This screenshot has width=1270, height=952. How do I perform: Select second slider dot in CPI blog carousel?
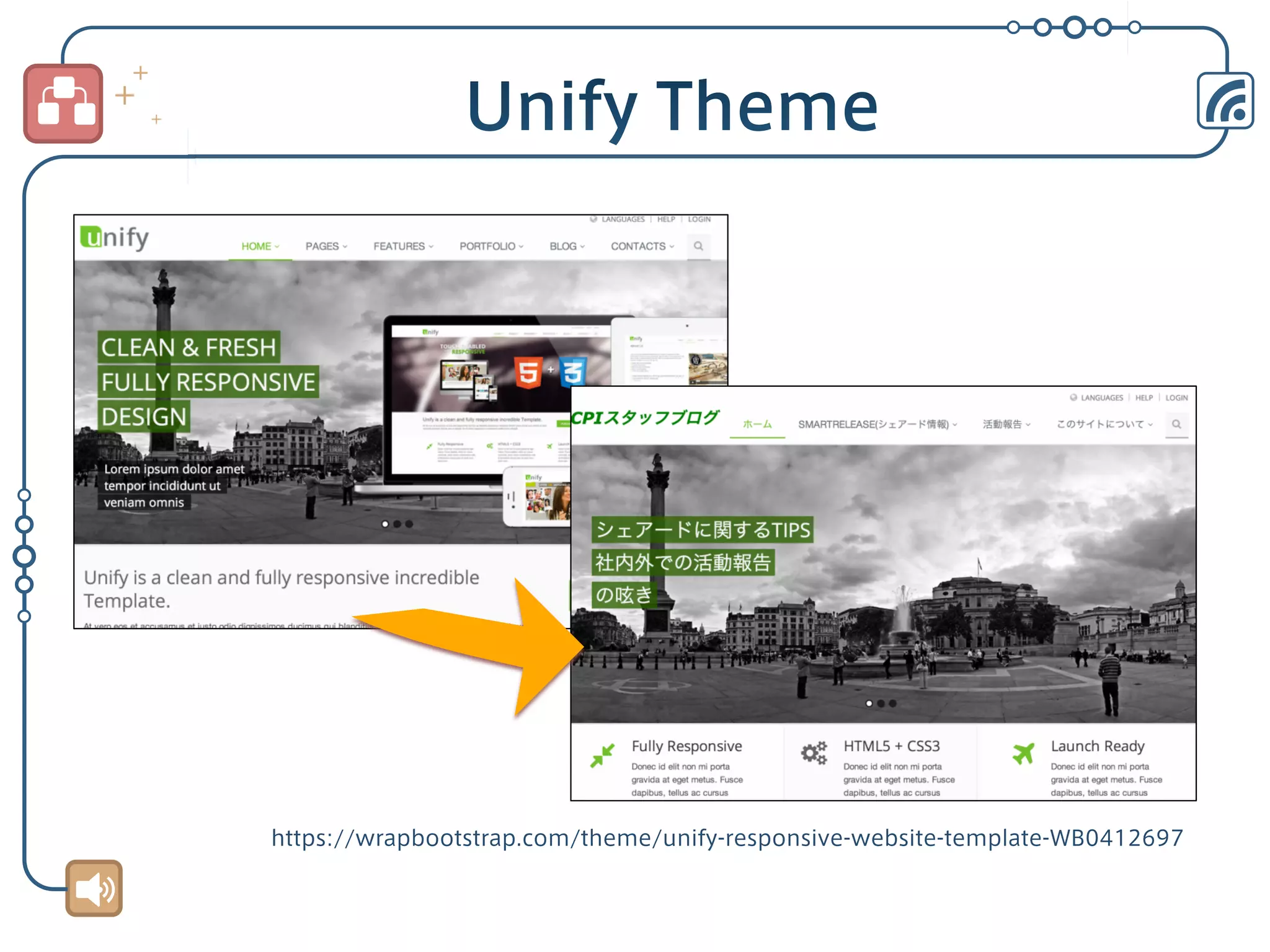click(x=881, y=703)
